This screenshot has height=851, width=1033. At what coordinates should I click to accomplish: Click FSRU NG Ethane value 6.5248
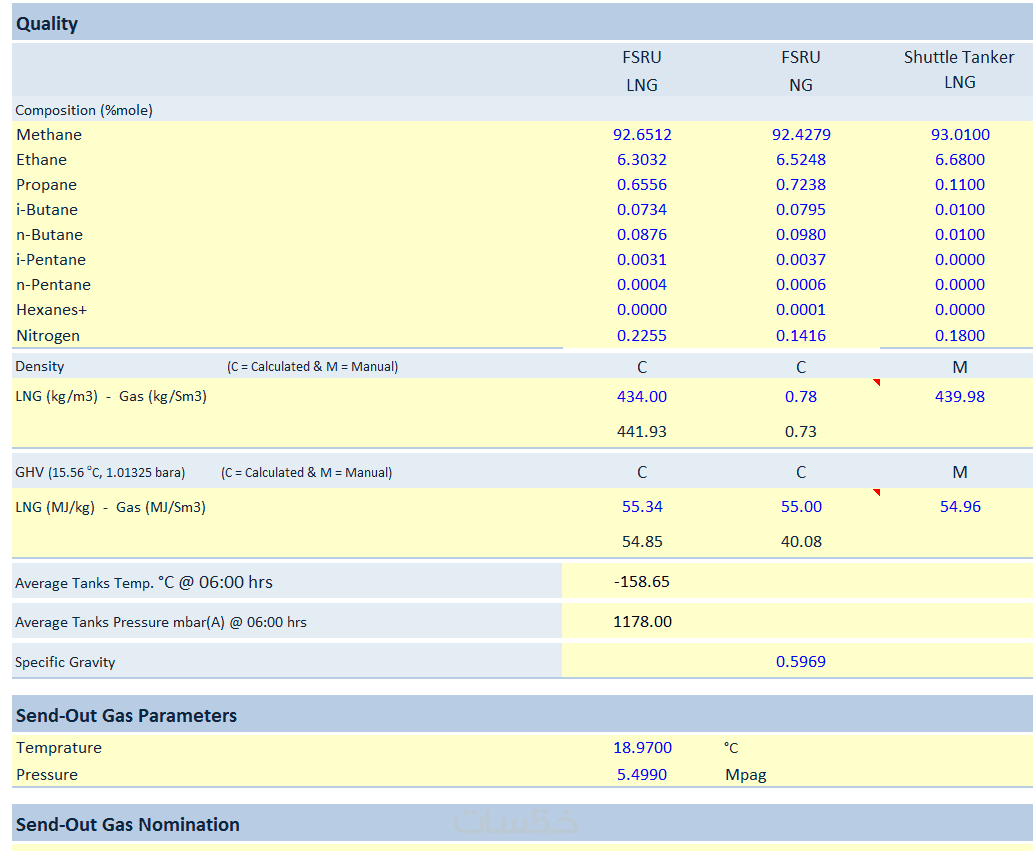pyautogui.click(x=800, y=159)
